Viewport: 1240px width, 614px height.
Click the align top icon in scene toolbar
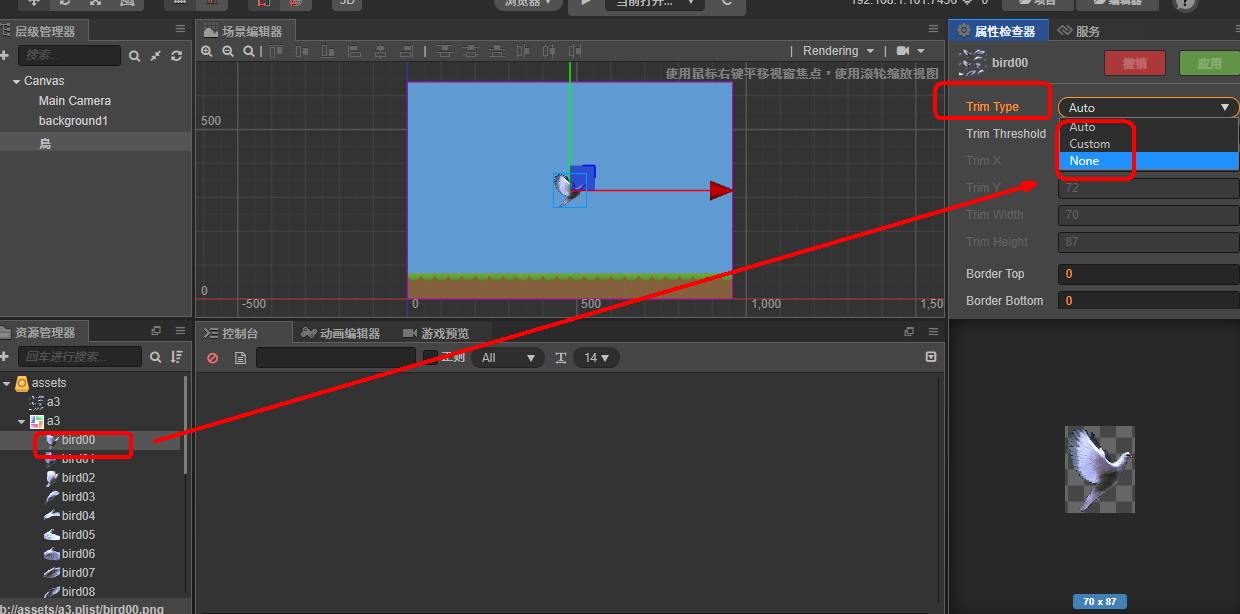pos(276,51)
